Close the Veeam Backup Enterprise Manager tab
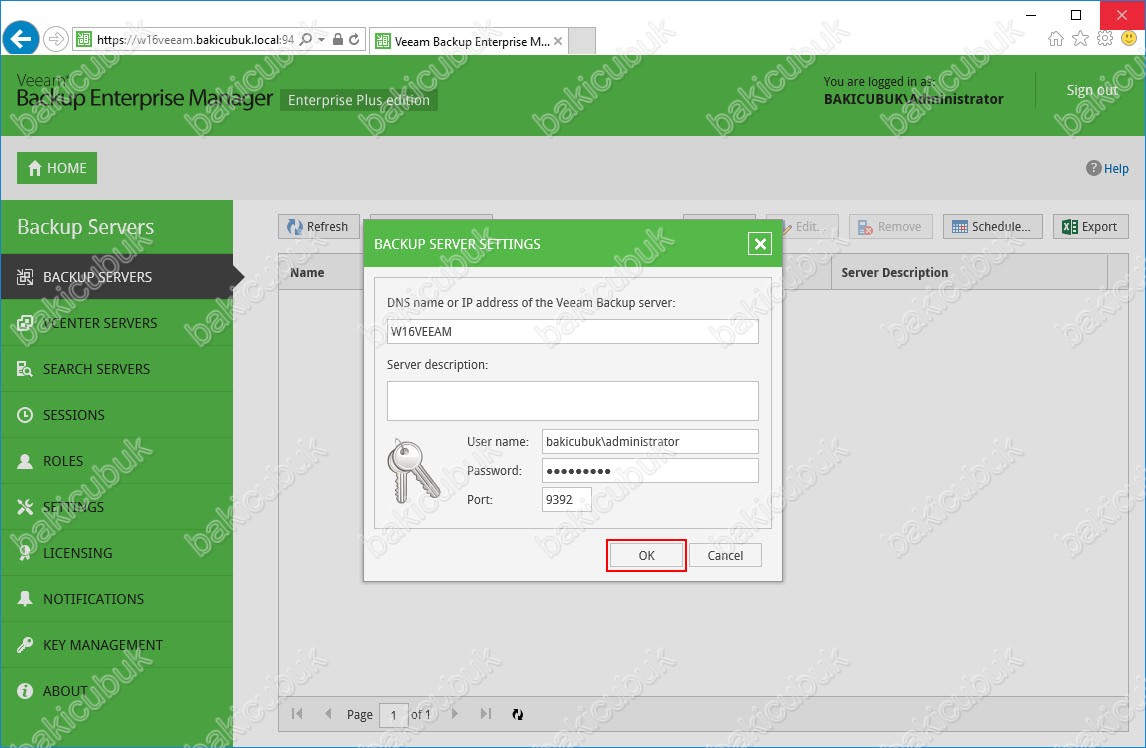The height and width of the screenshot is (748, 1146). pyautogui.click(x=558, y=42)
